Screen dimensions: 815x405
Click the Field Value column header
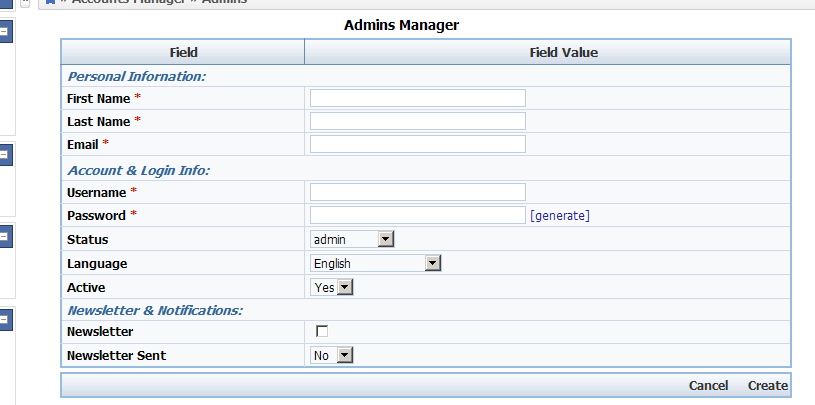click(x=547, y=52)
